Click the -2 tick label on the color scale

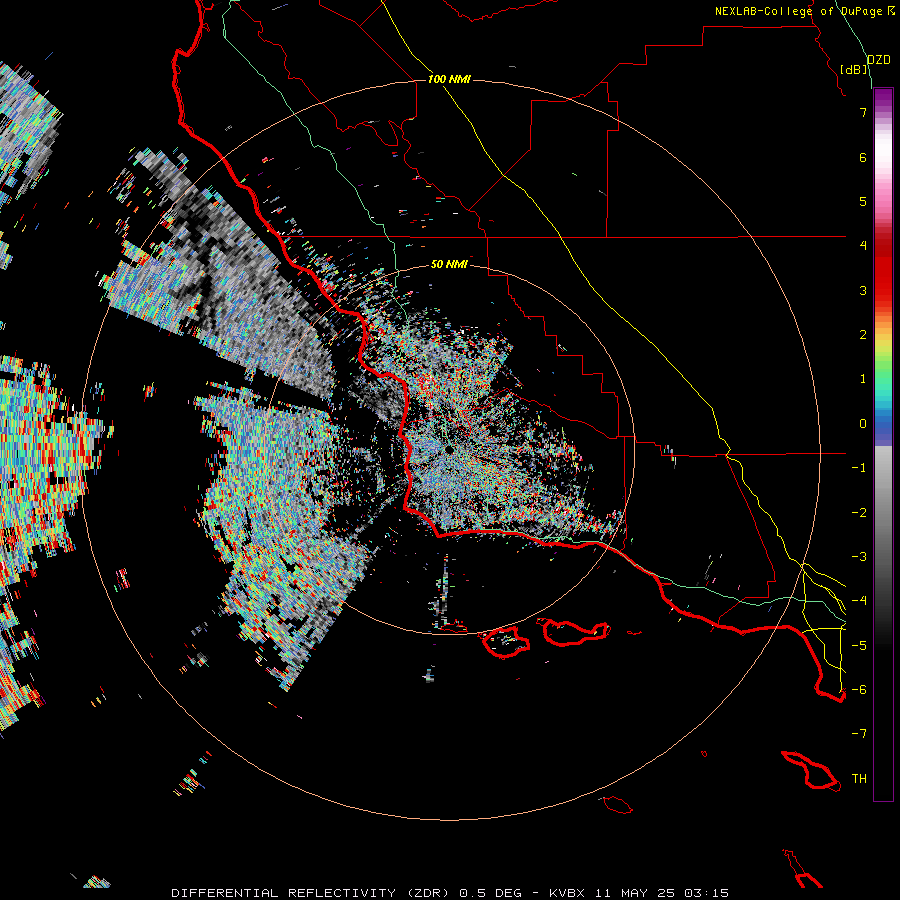pyautogui.click(x=859, y=513)
